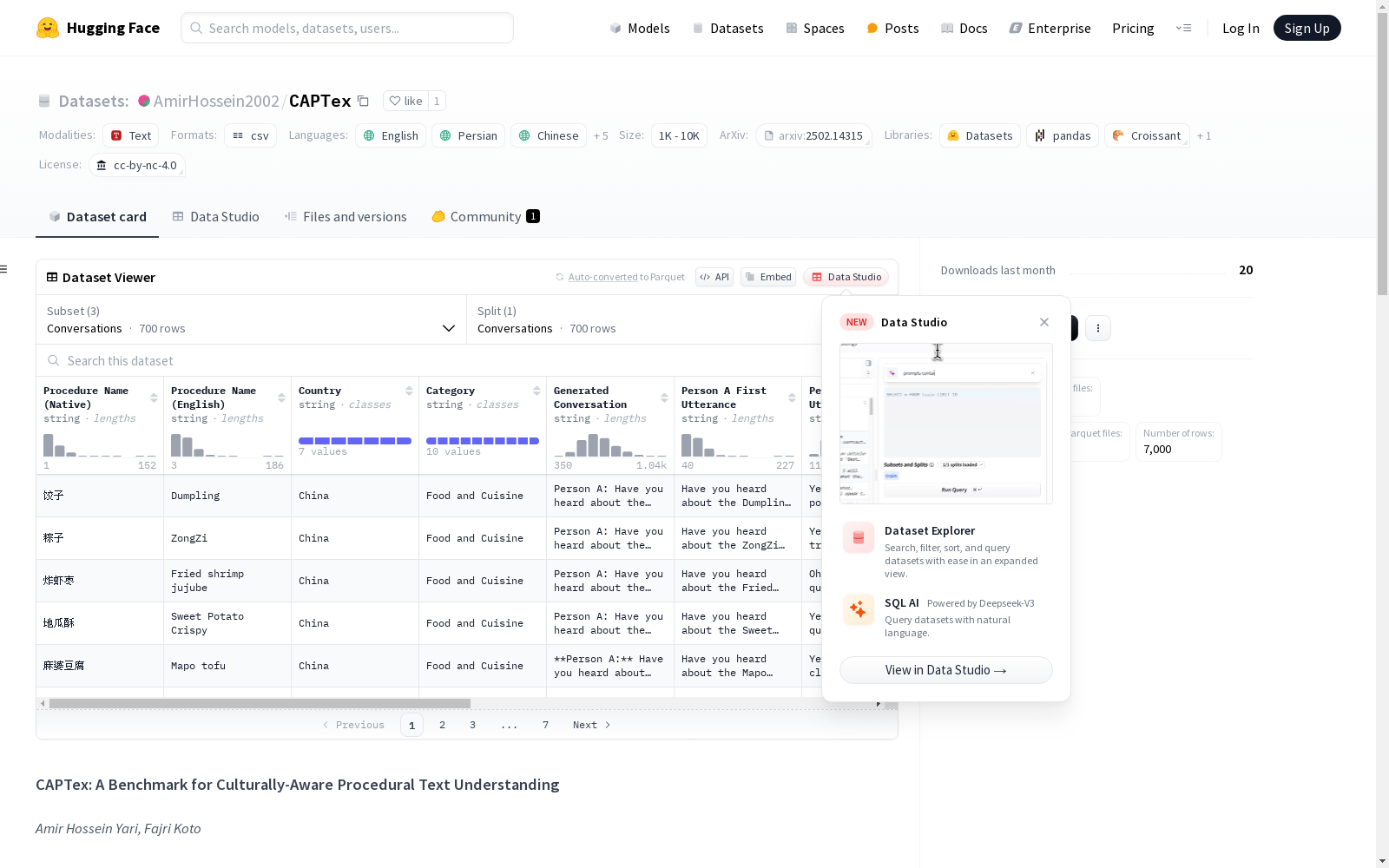Click the Data Studio preview thumbnail
1389x868 pixels.
[x=946, y=424]
